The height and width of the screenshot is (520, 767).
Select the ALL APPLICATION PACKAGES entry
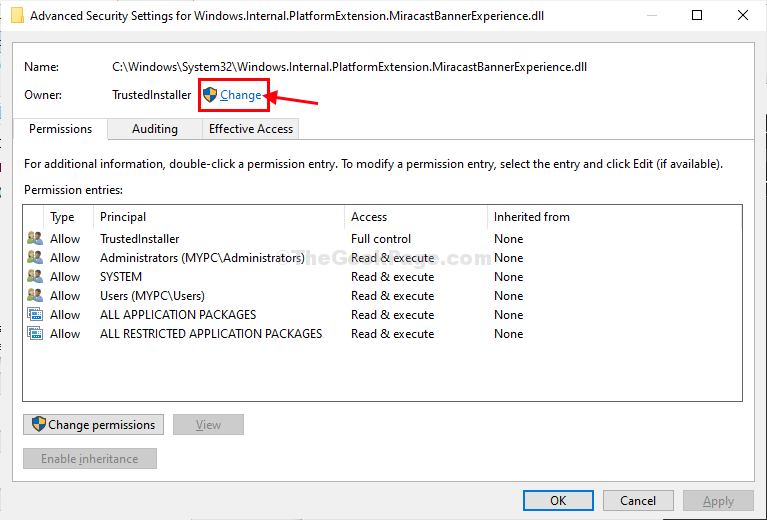pos(382,315)
